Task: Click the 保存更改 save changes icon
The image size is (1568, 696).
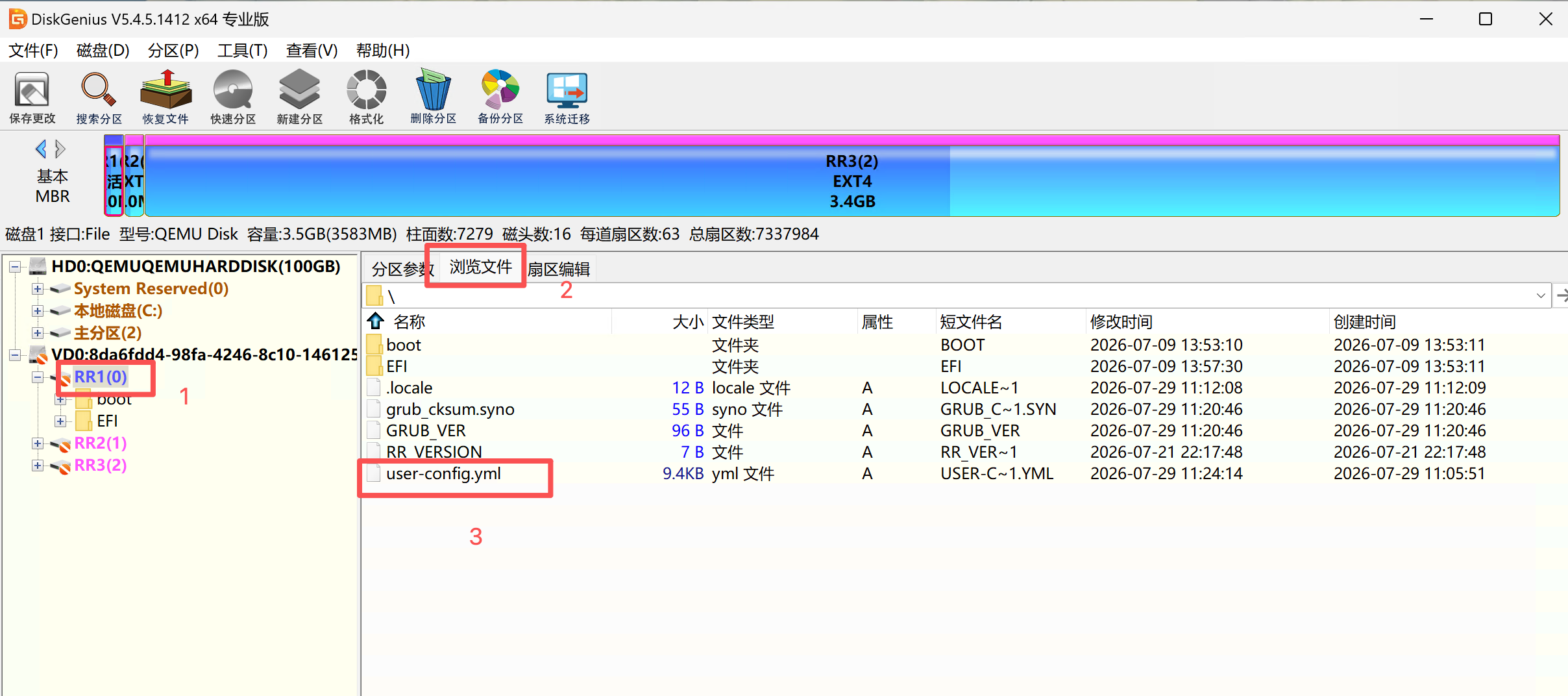Action: point(32,97)
